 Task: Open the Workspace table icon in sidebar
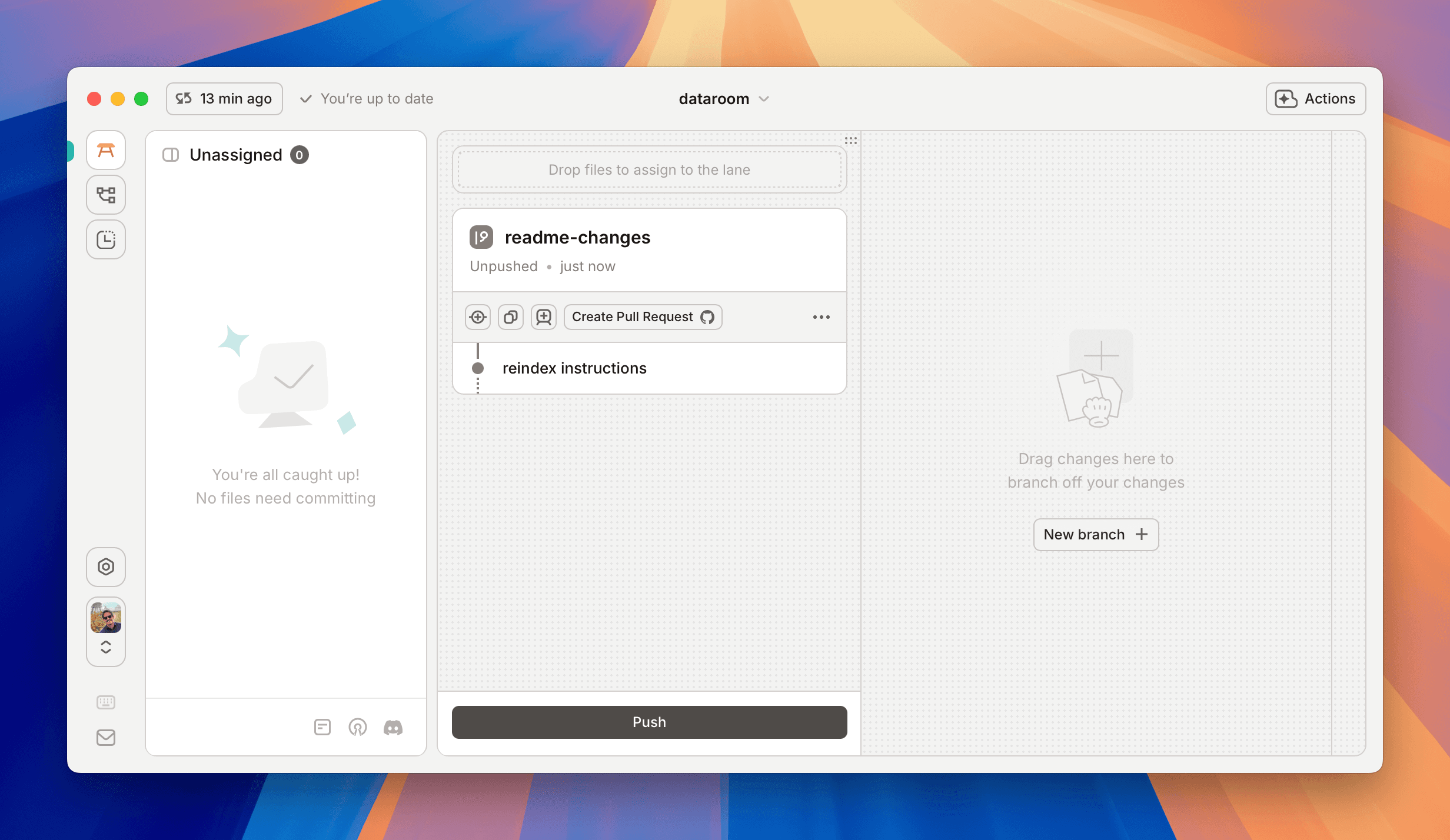(106, 151)
